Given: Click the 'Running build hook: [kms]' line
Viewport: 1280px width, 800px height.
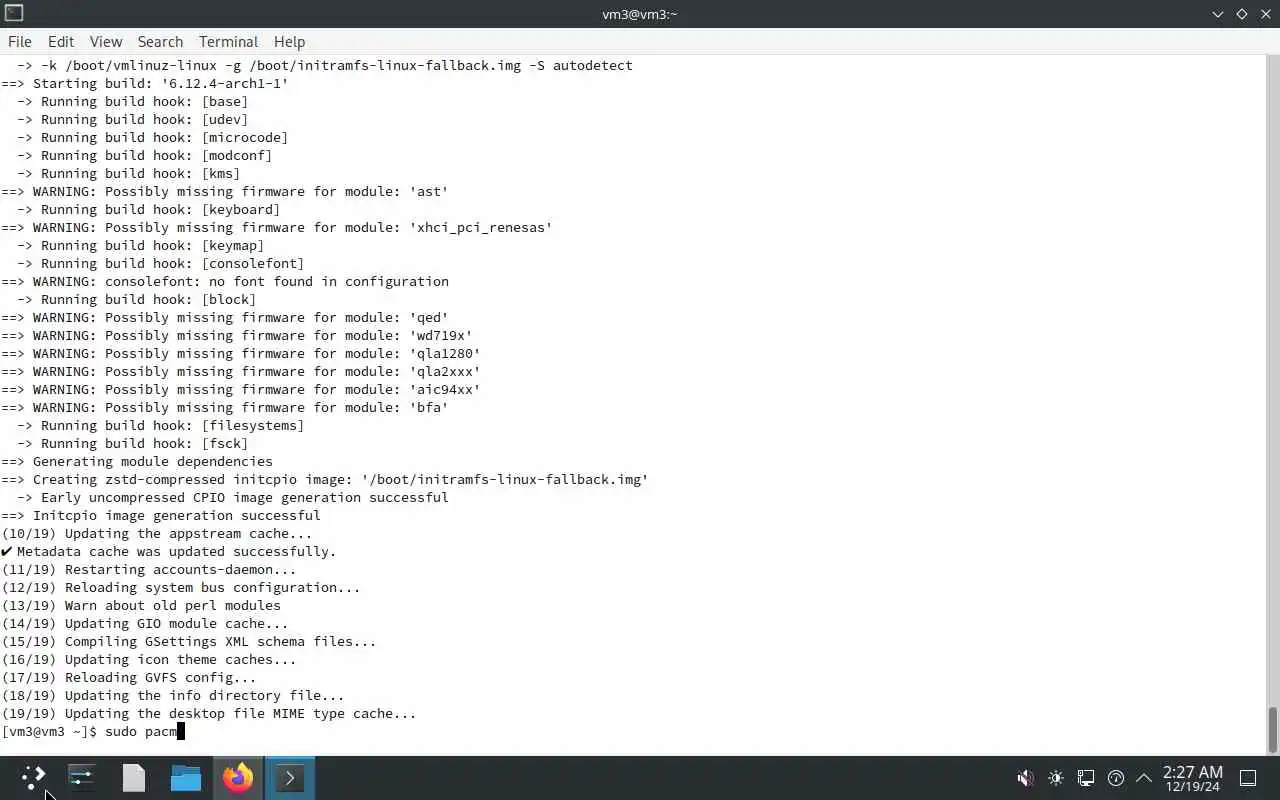Looking at the screenshot, I should (129, 173).
